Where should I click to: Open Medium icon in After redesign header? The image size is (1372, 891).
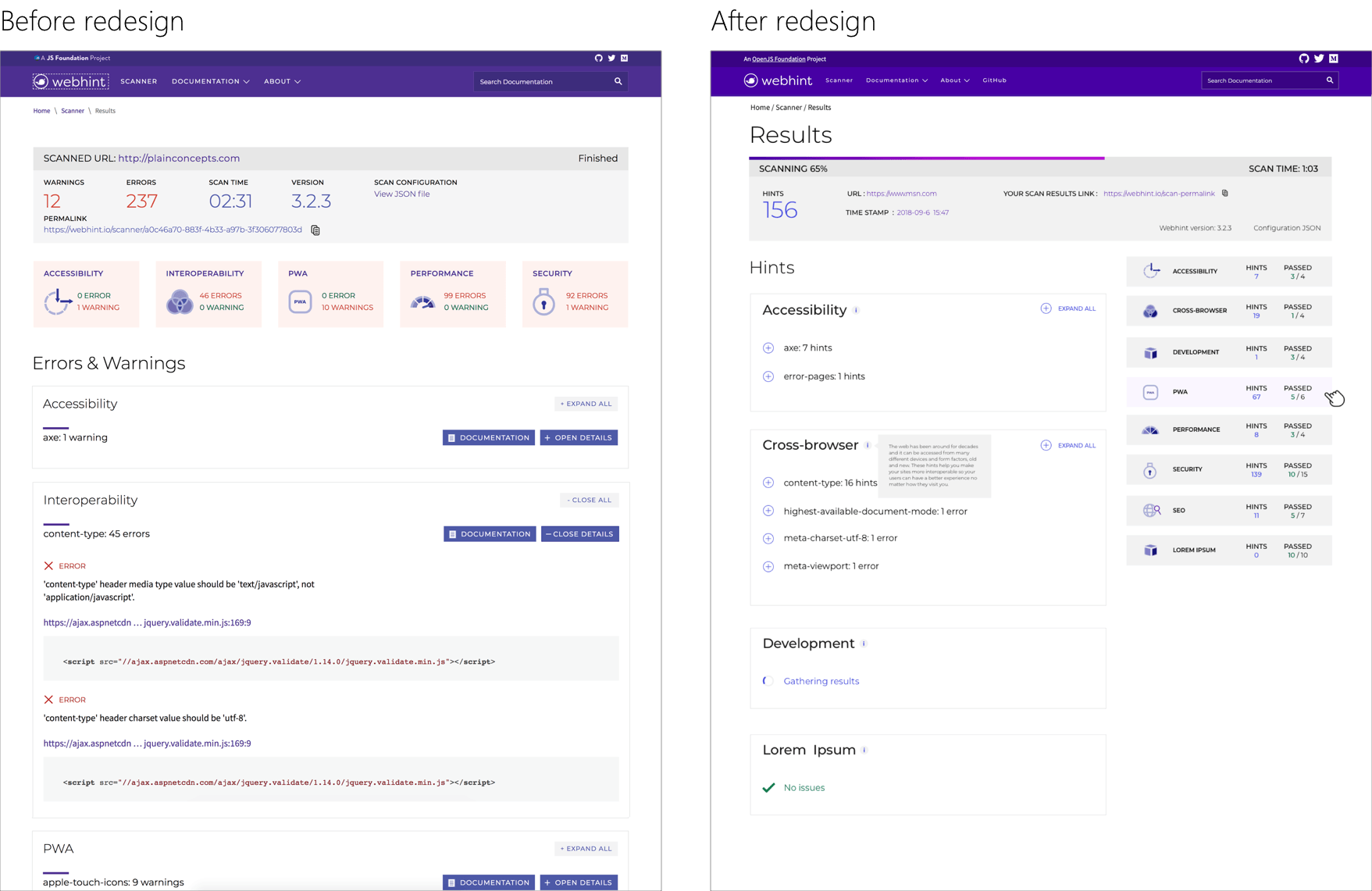[x=1334, y=59]
